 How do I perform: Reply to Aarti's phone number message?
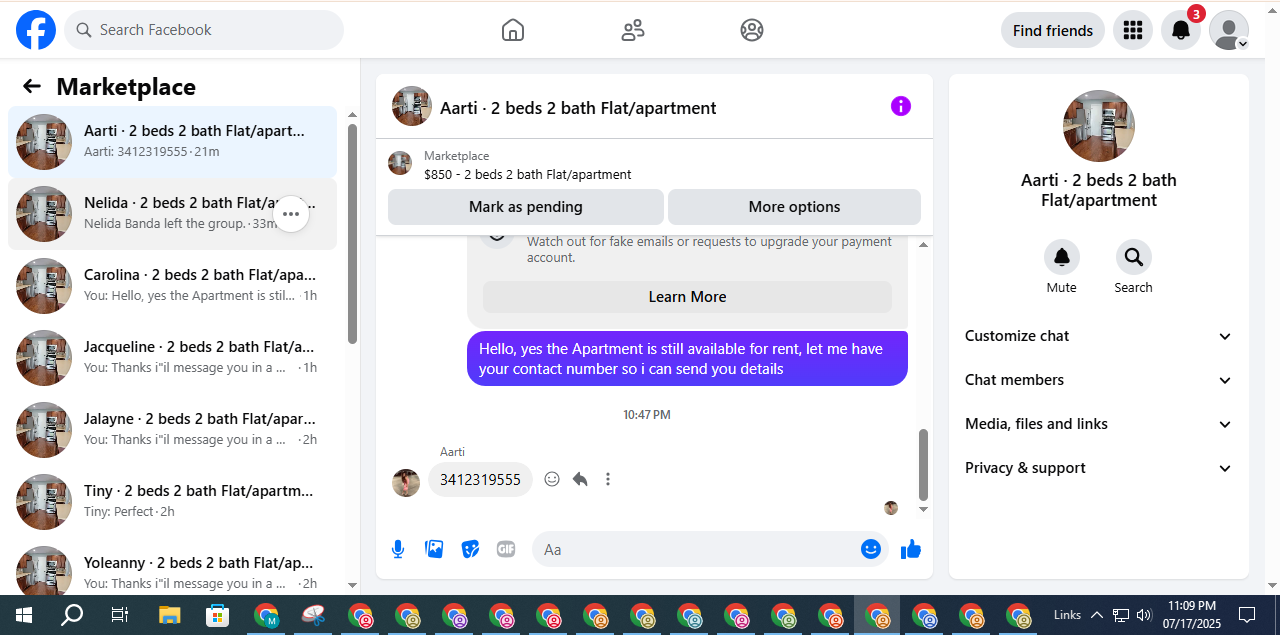click(580, 479)
